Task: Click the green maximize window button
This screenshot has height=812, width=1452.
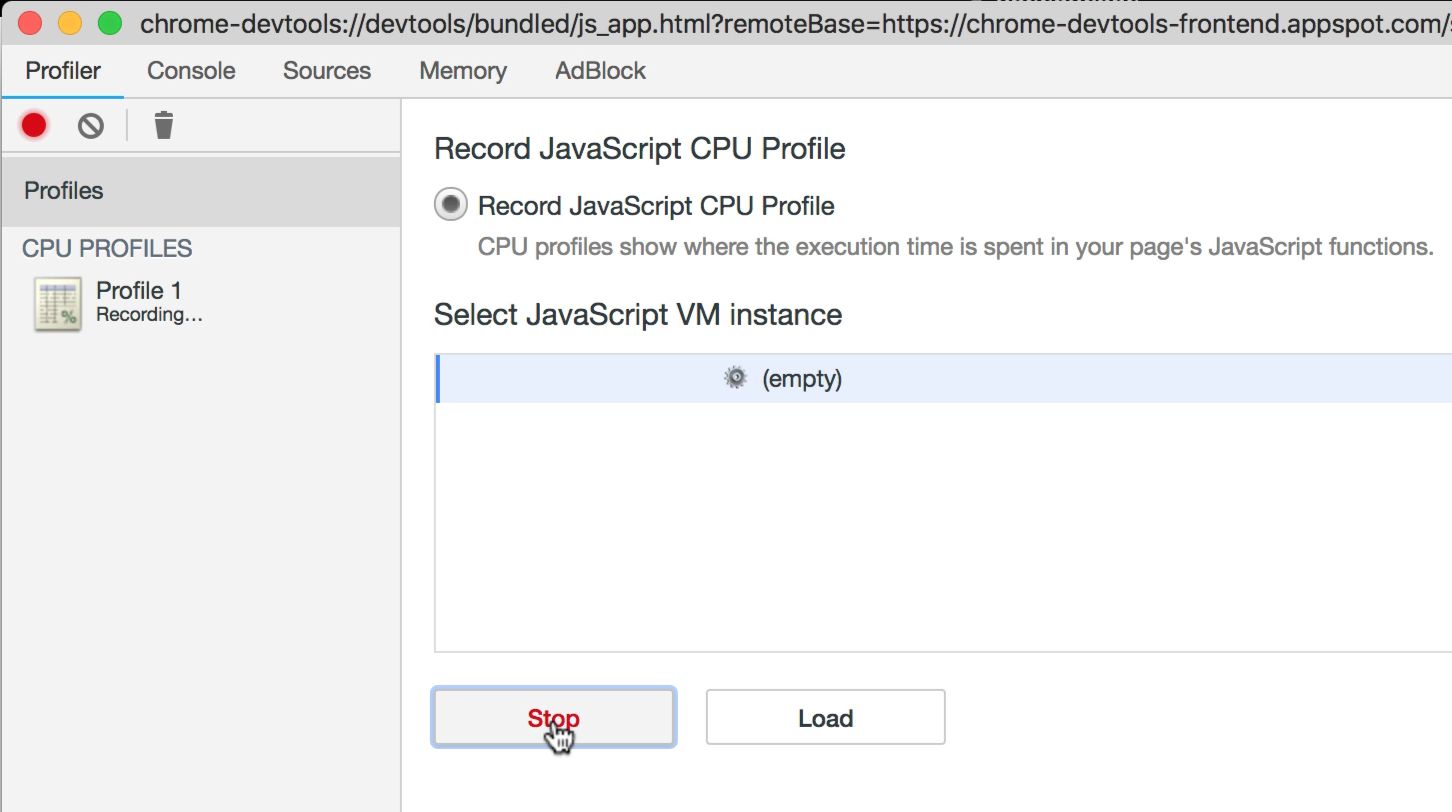Action: [110, 23]
